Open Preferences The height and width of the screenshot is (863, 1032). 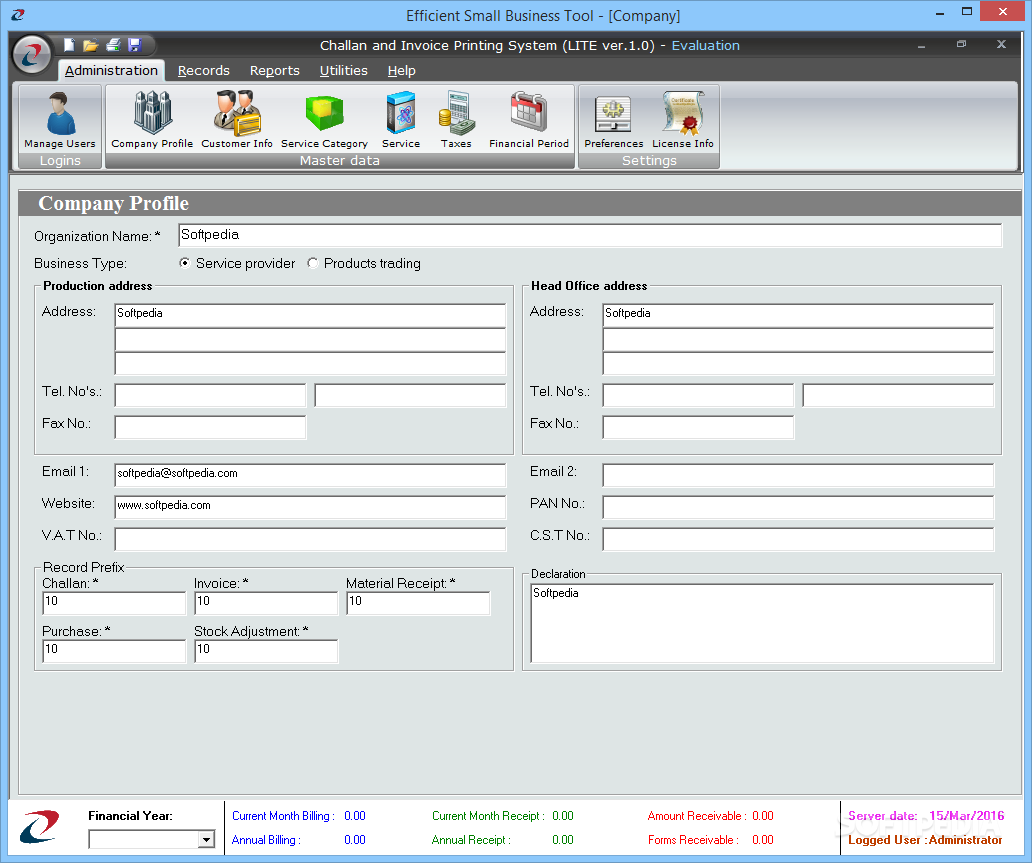[x=613, y=120]
